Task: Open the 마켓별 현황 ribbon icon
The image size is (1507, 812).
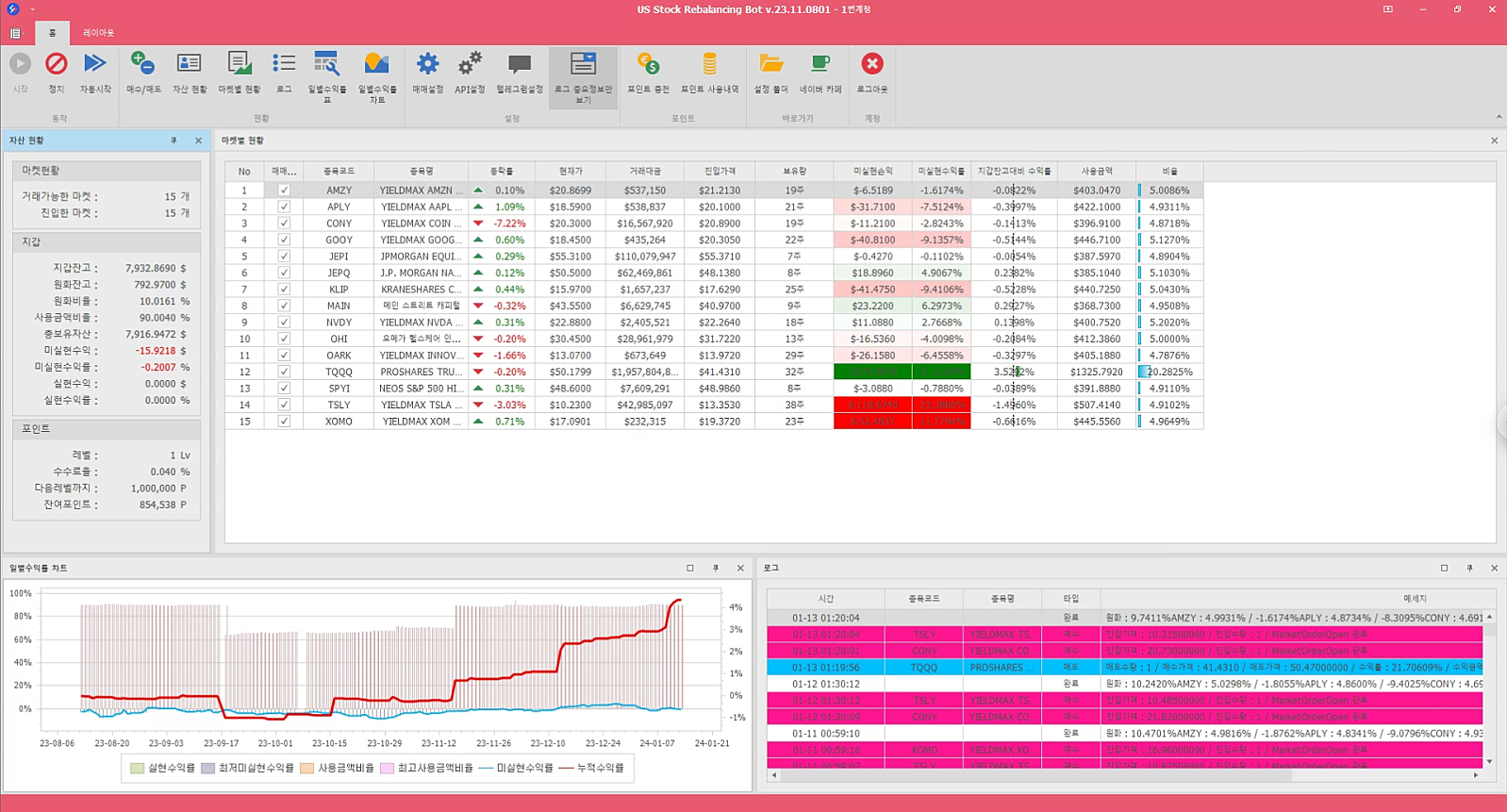Action: click(x=240, y=64)
